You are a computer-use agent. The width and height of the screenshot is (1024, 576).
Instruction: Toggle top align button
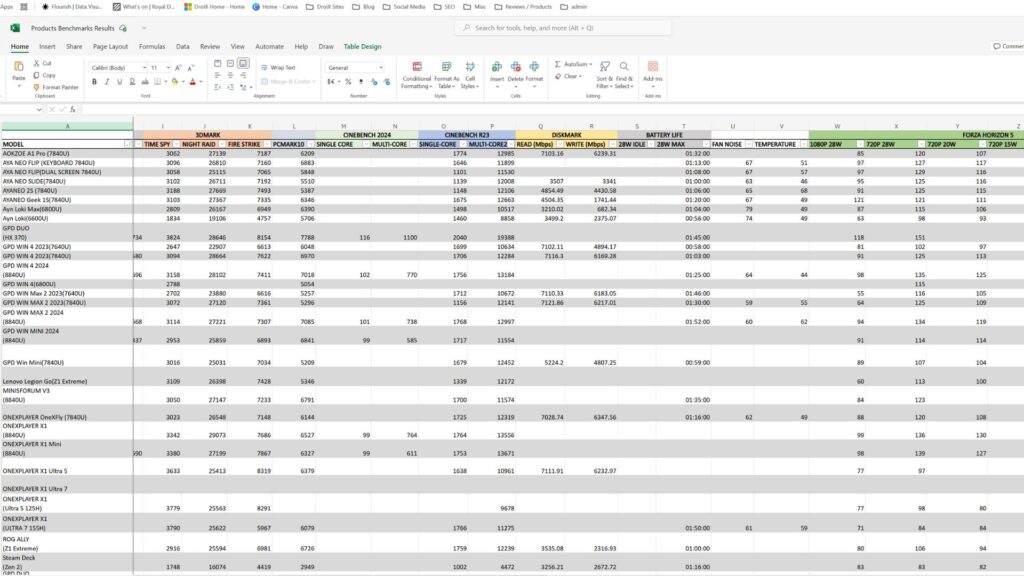(217, 63)
